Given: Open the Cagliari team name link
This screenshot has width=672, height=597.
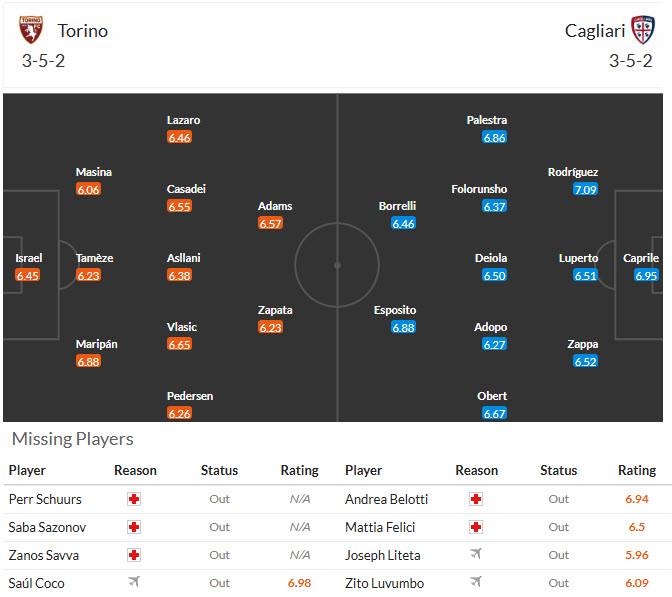Looking at the screenshot, I should tap(595, 30).
